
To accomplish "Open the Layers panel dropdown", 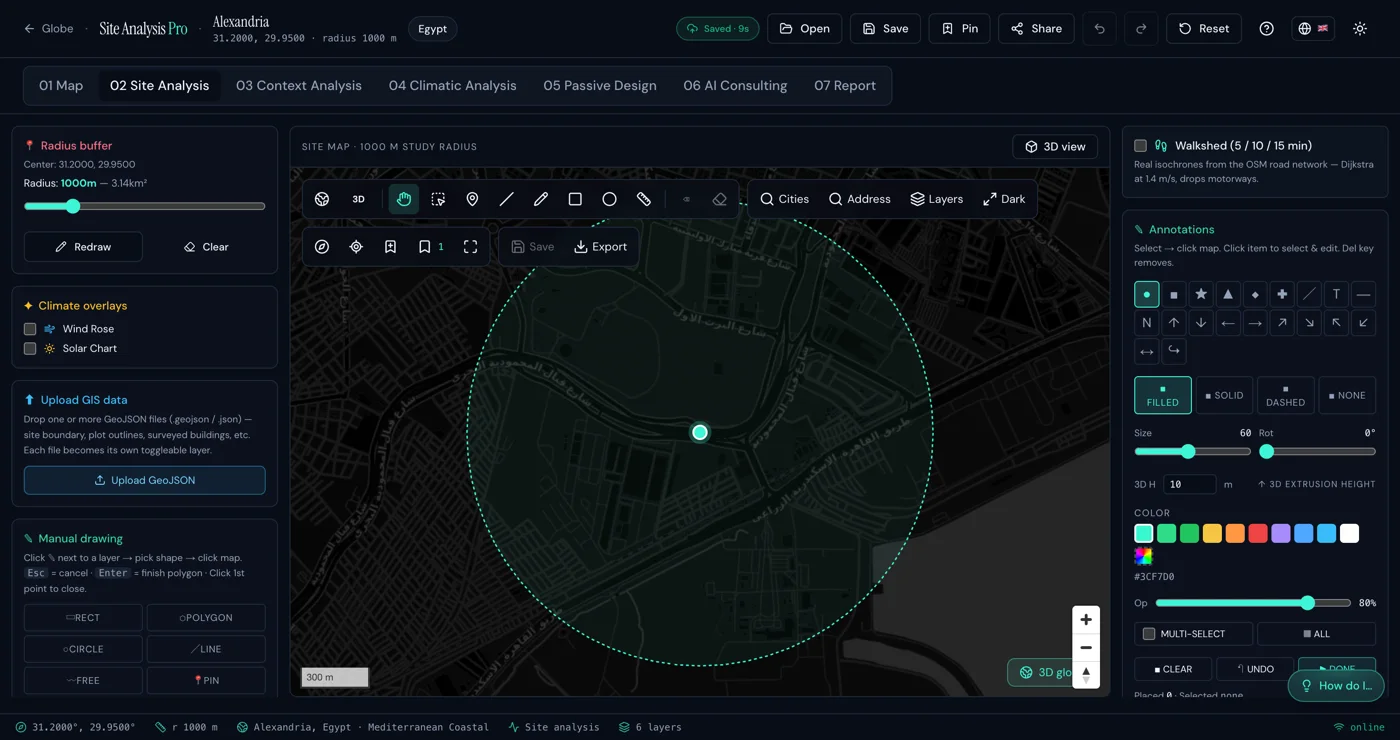I will [937, 199].
